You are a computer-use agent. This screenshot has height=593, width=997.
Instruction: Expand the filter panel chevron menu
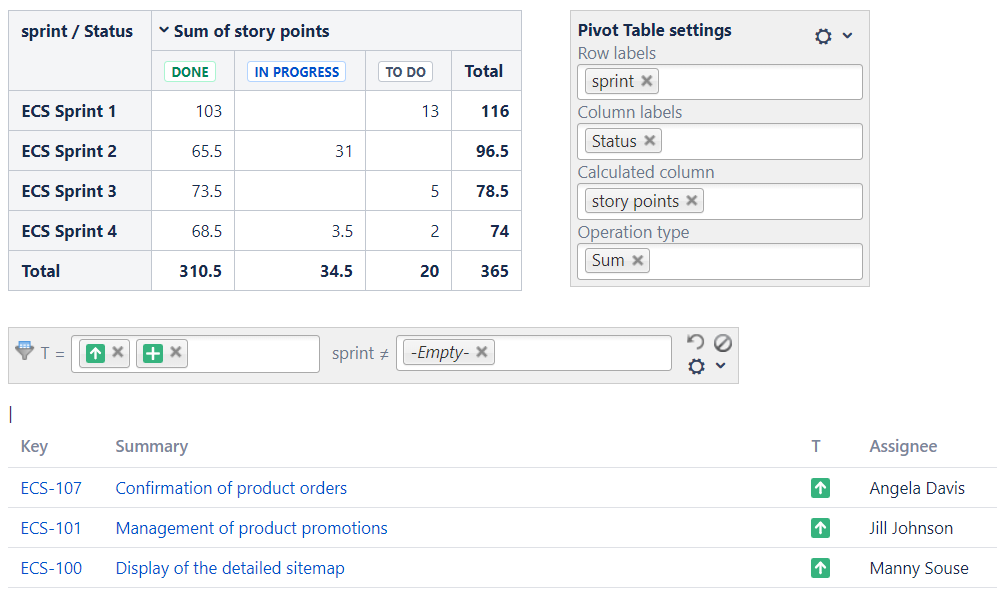tap(720, 366)
